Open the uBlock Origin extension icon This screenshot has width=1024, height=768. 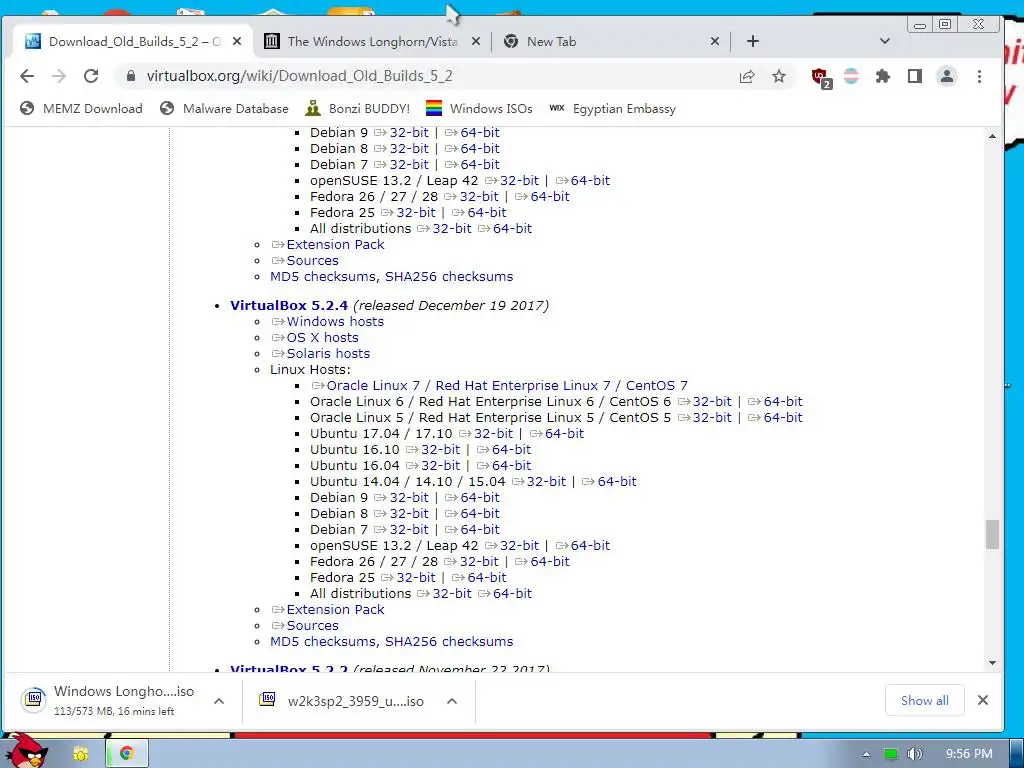click(x=821, y=77)
